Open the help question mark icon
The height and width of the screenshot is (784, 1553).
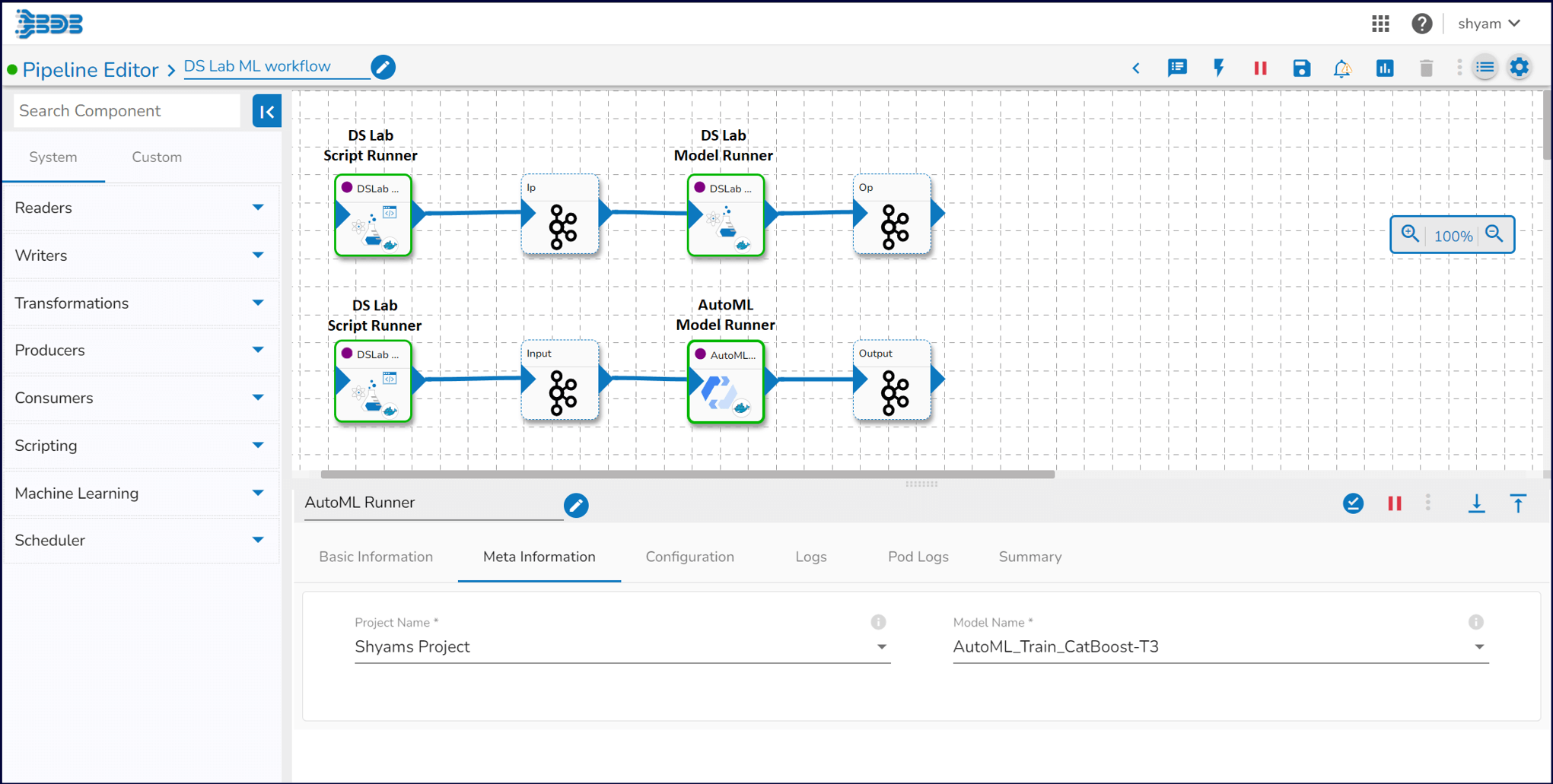1421,24
